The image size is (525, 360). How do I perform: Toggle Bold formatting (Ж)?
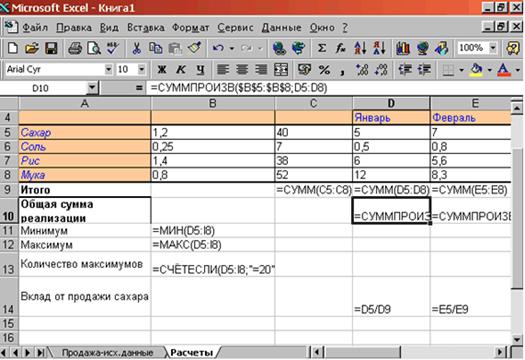pos(162,70)
